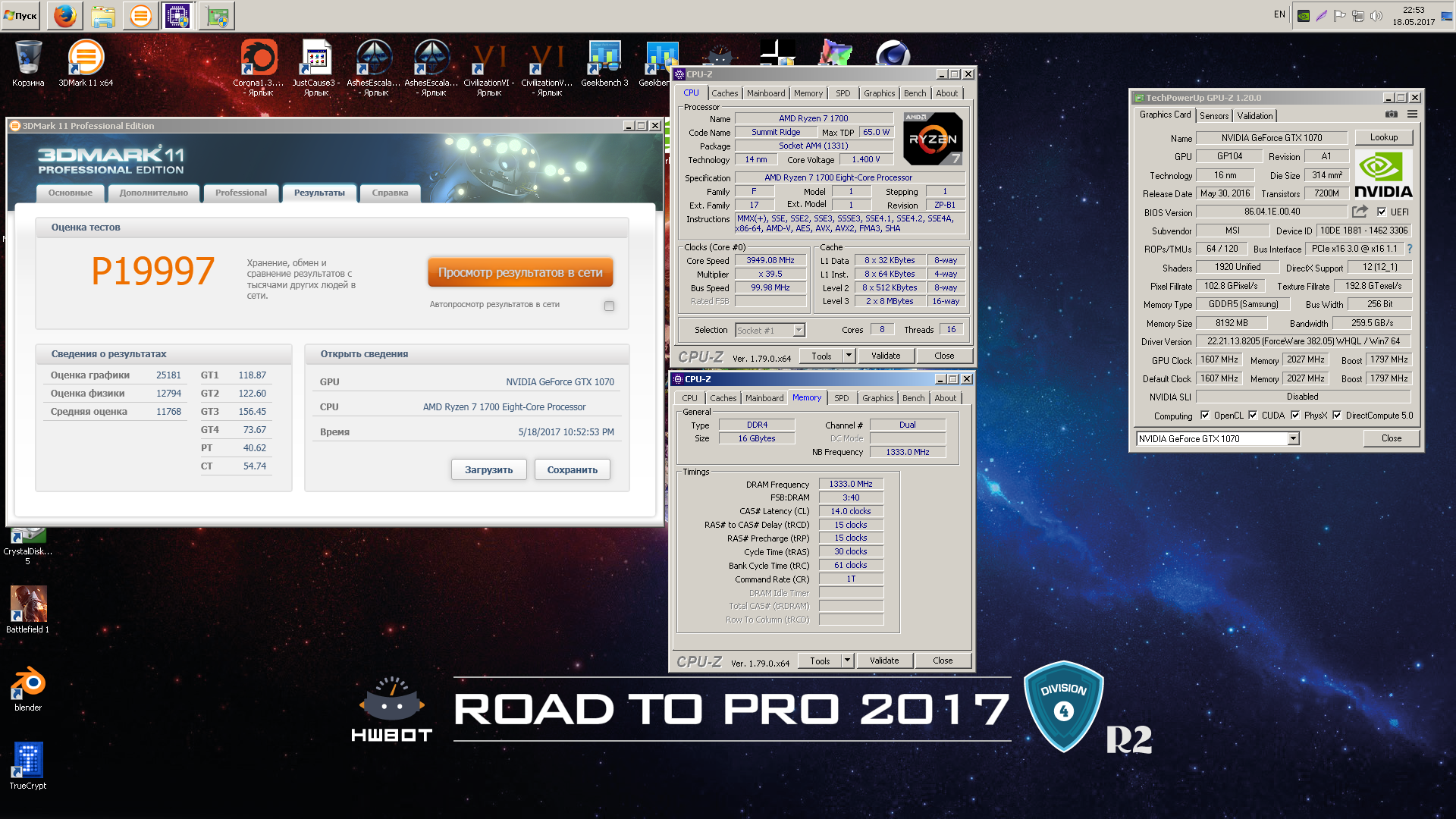Open the GPU-Z hamburger menu icon
This screenshot has width=1456, height=819.
[x=1412, y=115]
